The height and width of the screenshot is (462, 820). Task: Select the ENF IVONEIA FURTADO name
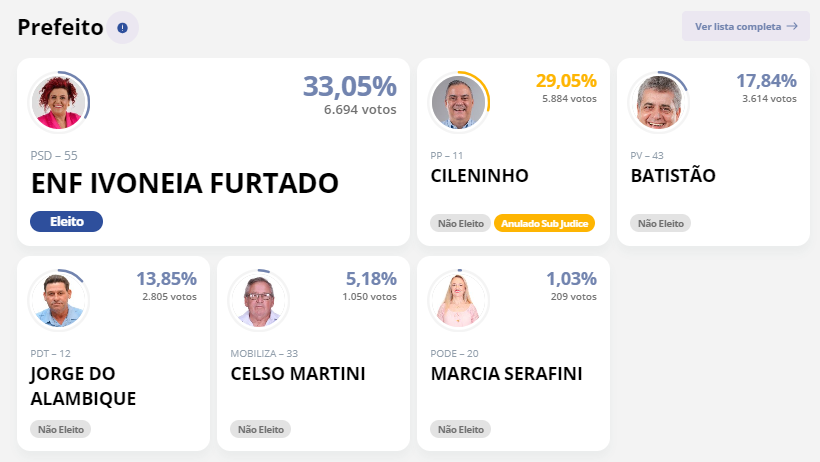[185, 183]
